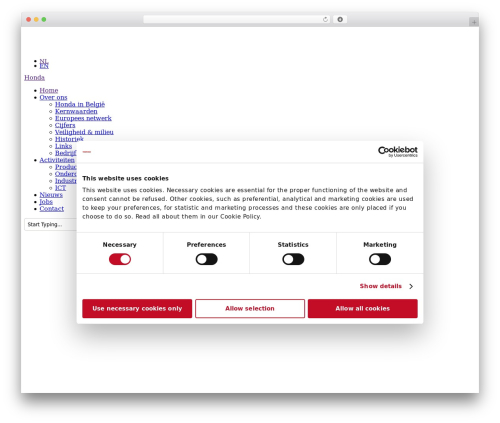Click the Allow selection button

pos(250,308)
